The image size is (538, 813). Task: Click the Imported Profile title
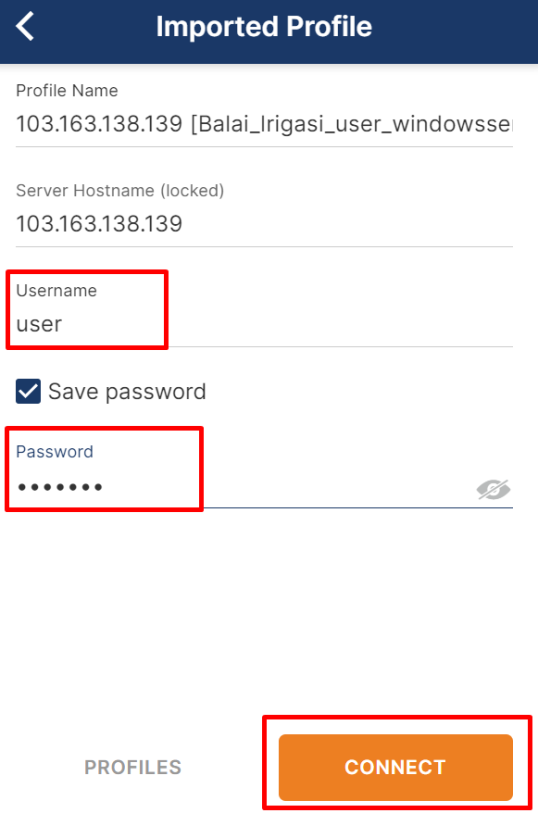point(264,26)
